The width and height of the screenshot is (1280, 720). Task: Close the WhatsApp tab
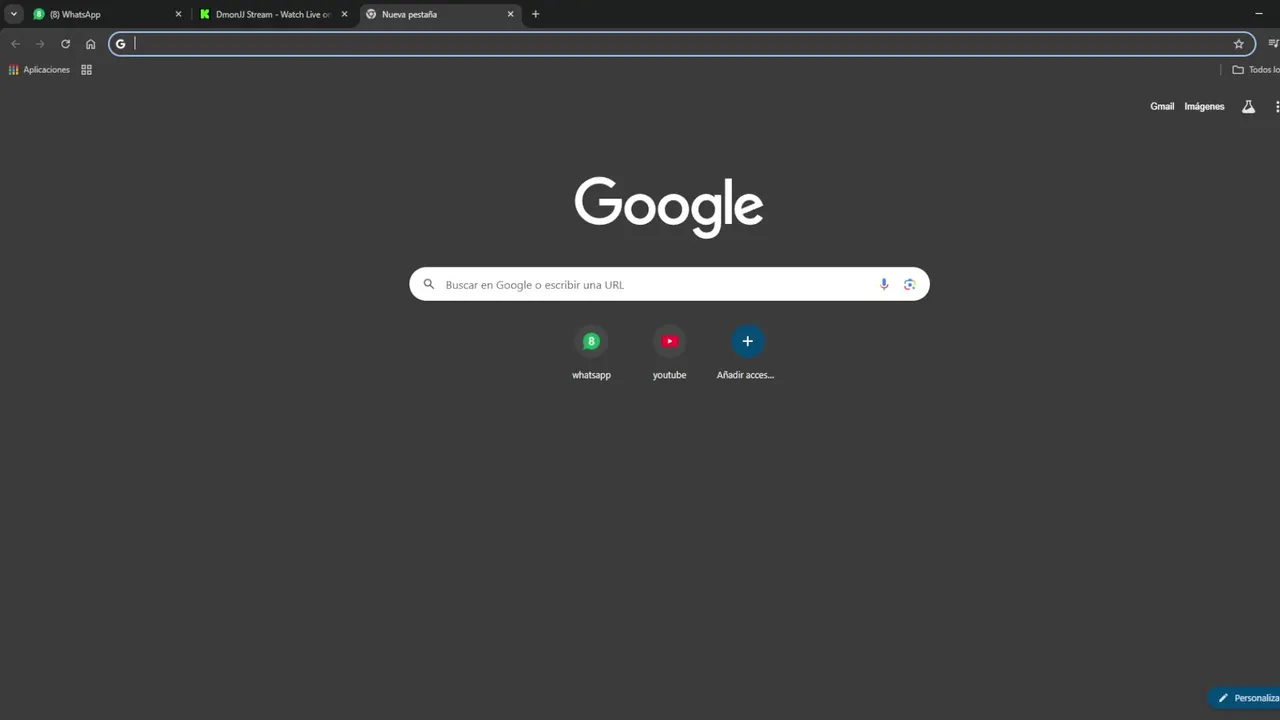tap(179, 14)
